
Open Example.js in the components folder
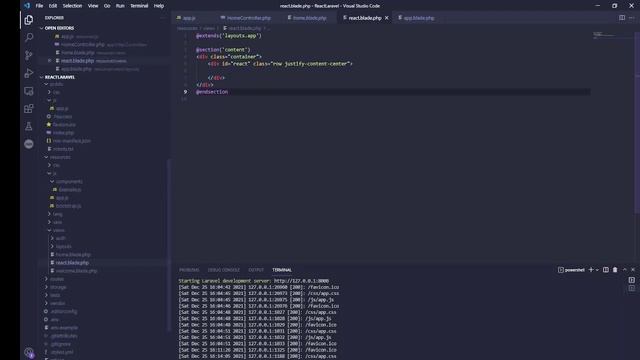click(69, 189)
